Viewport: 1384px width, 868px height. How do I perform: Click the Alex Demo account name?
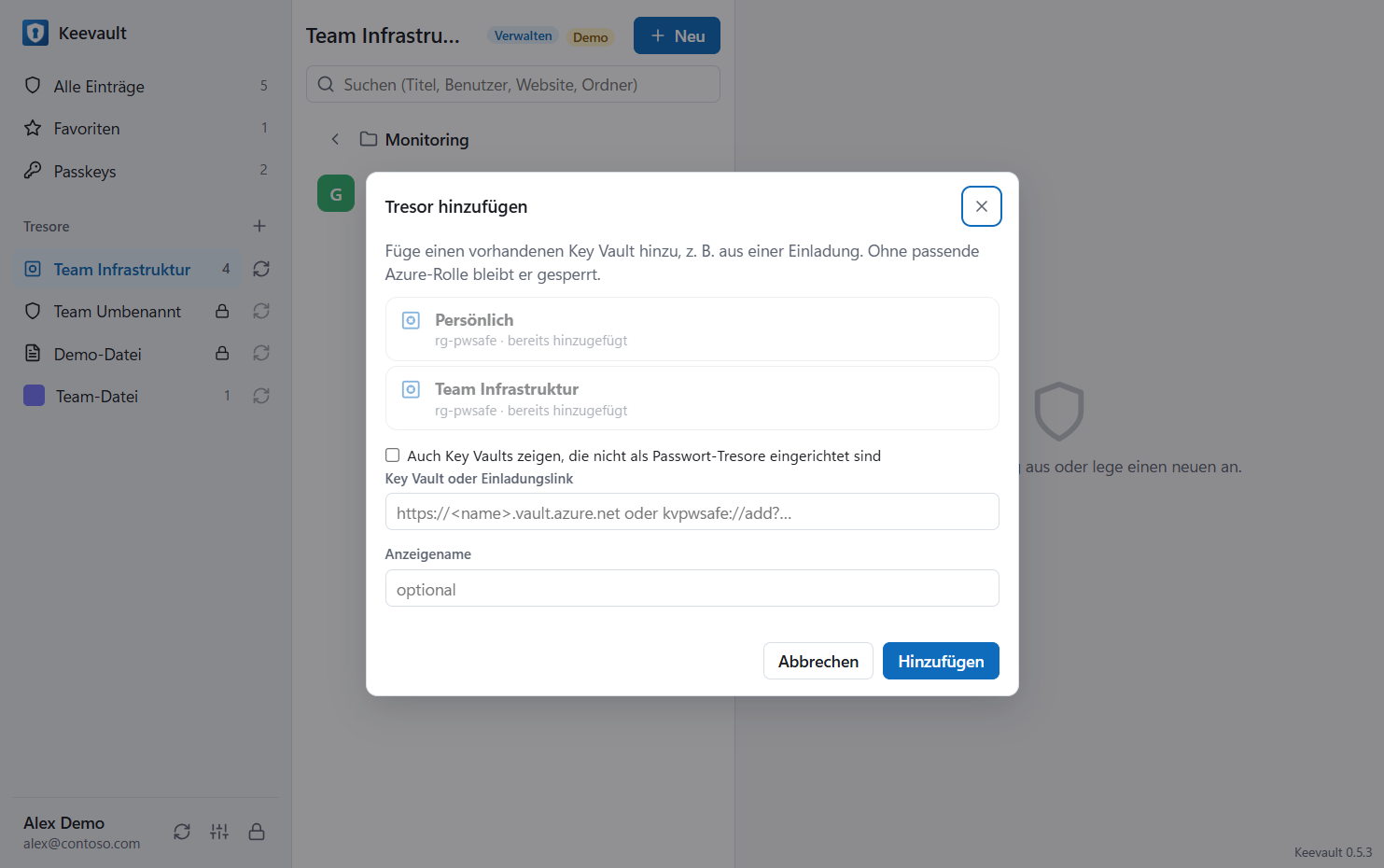[63, 823]
